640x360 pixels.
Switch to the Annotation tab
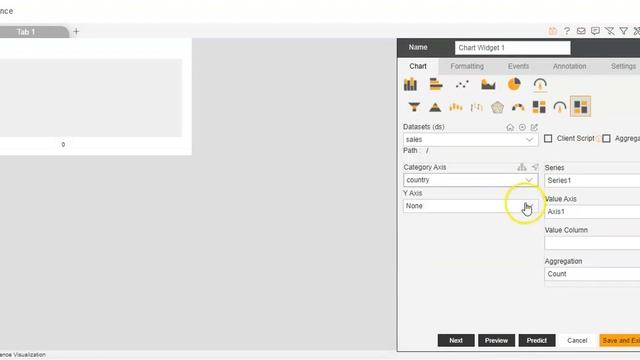coord(569,66)
